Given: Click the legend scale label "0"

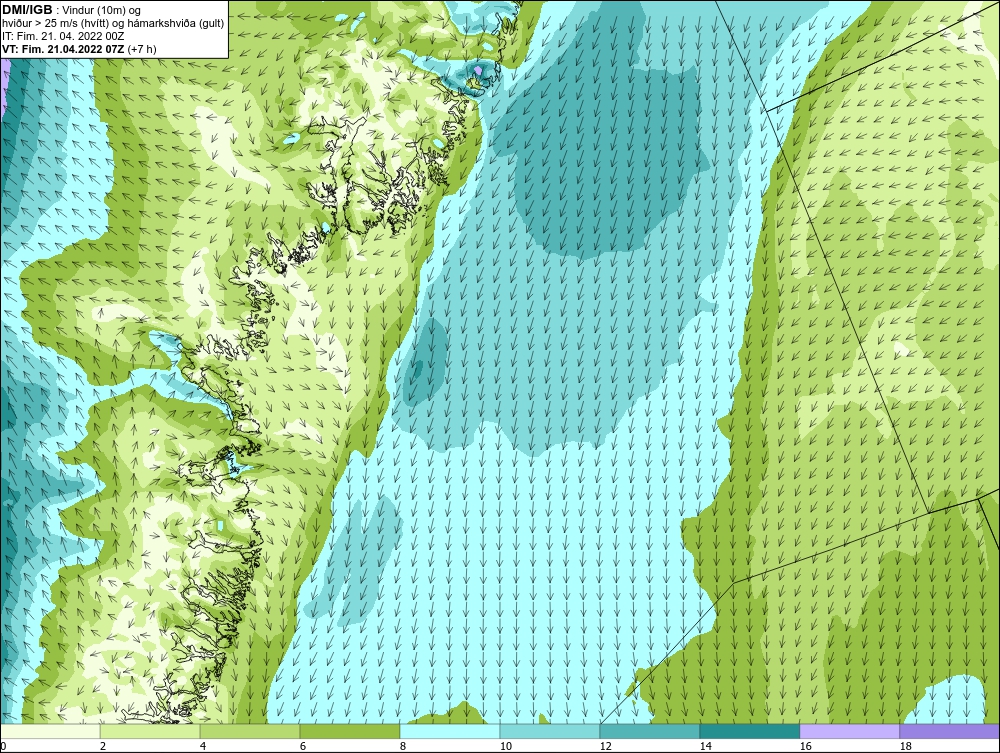Looking at the screenshot, I should 3,746.
